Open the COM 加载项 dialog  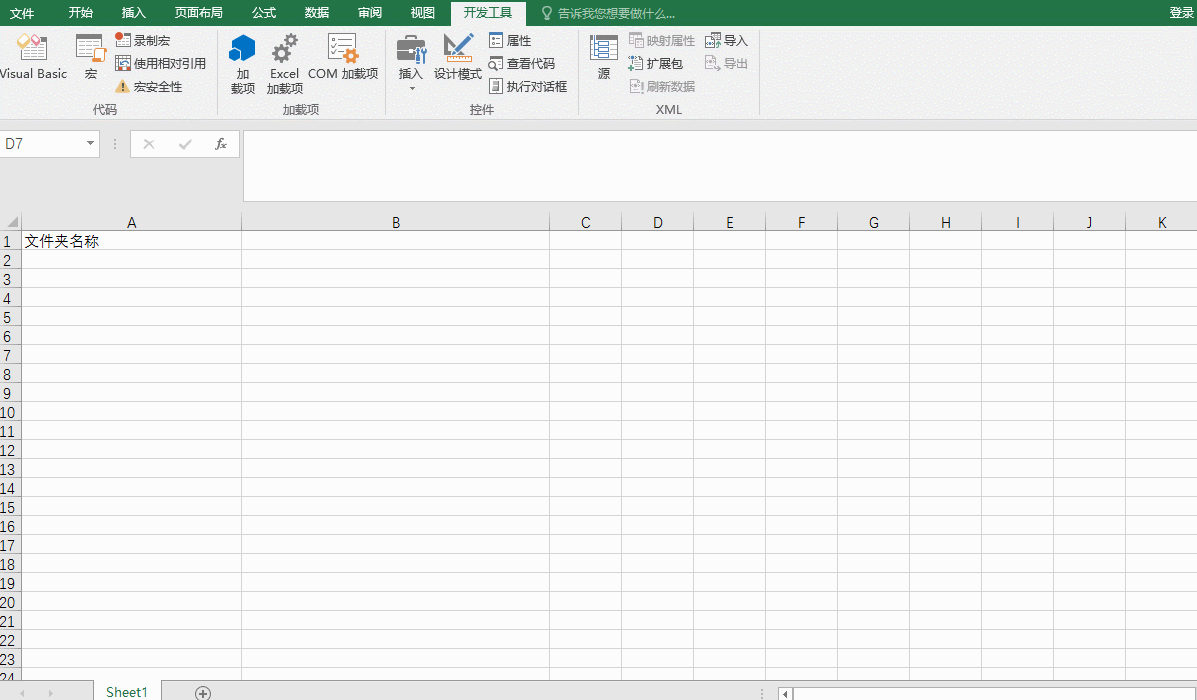coord(341,60)
